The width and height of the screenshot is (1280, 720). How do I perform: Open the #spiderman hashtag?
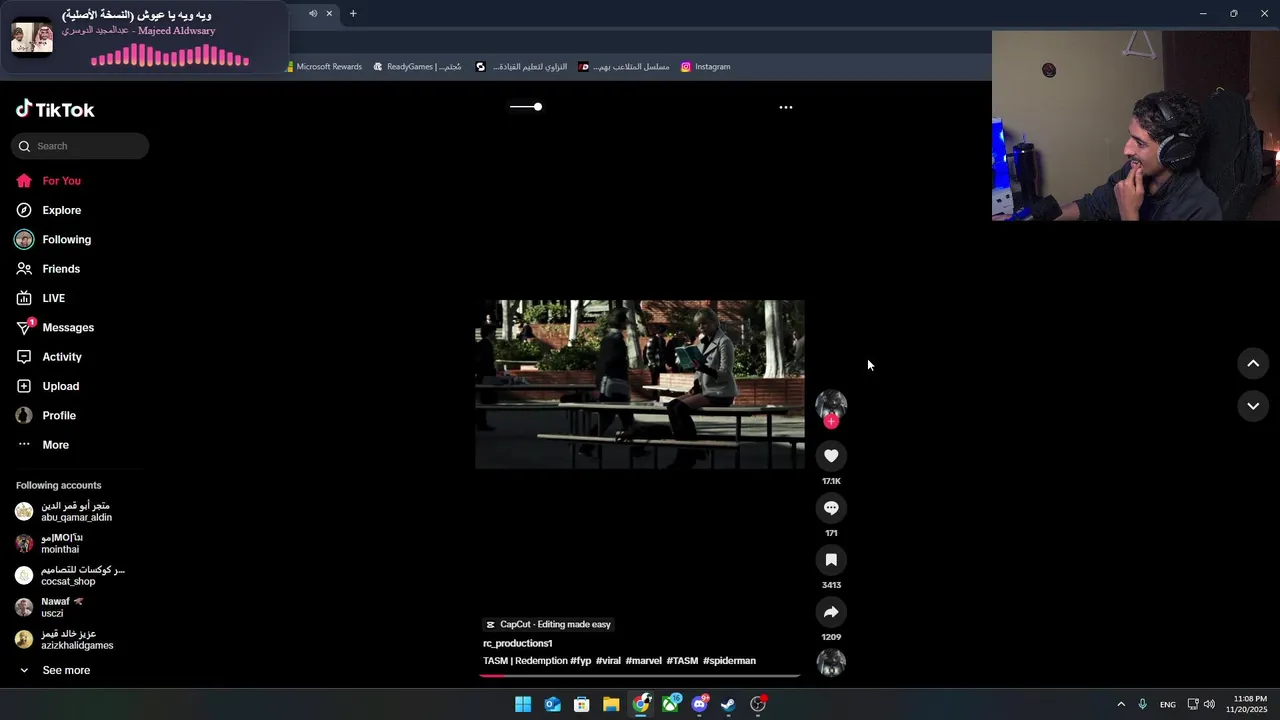730,661
